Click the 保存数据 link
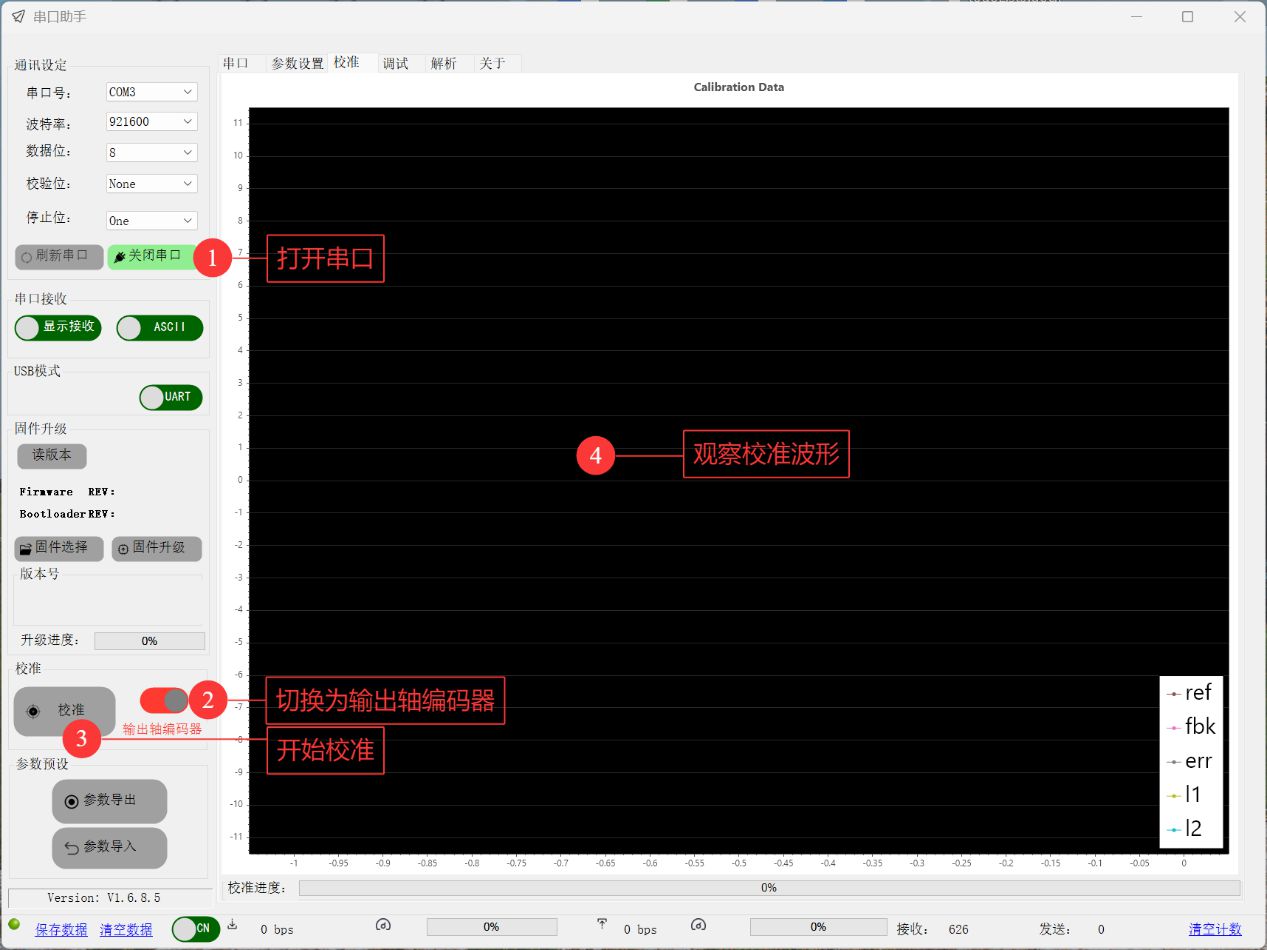The image size is (1267, 950). (61, 930)
